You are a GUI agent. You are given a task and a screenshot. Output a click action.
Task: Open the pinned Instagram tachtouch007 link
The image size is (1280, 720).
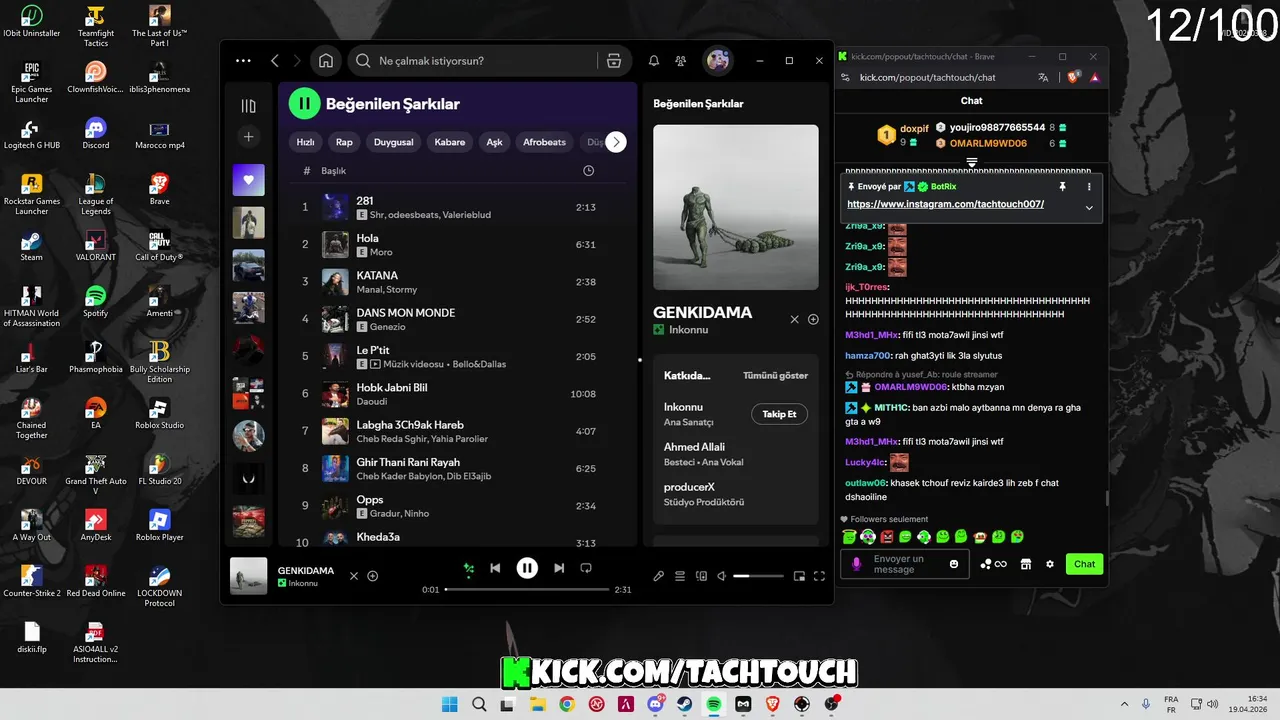(x=945, y=204)
